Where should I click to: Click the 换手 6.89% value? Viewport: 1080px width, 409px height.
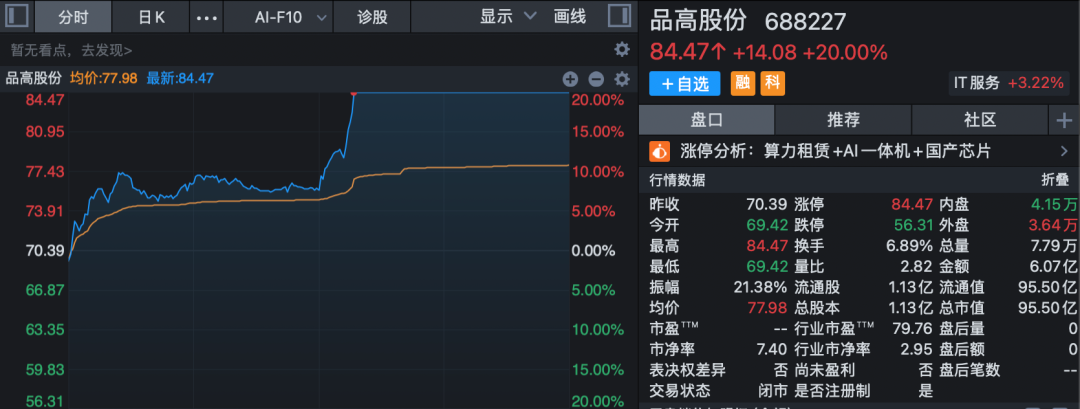coord(908,246)
